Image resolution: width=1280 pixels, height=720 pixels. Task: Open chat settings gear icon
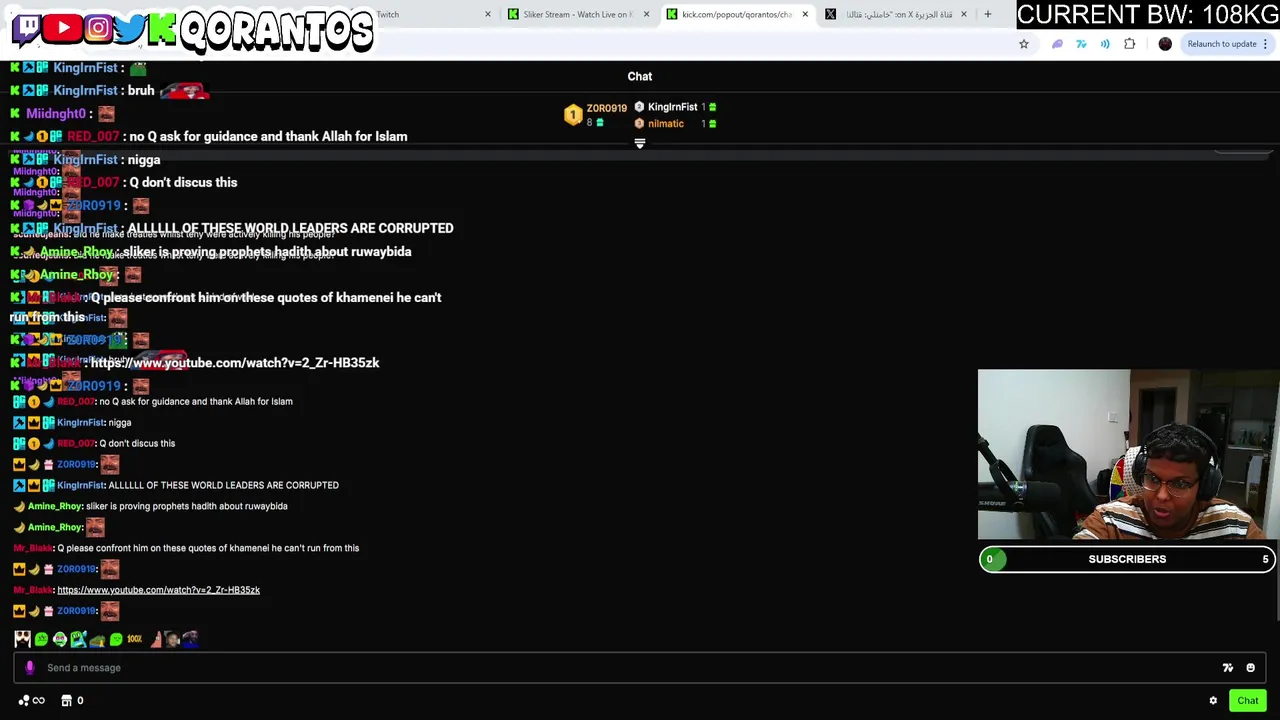point(1213,701)
